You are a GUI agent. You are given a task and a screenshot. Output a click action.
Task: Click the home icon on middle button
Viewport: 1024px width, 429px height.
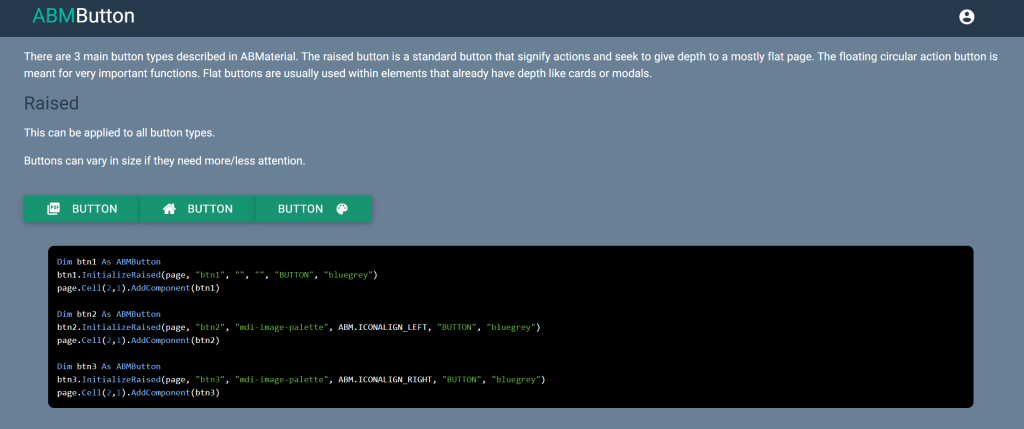tap(169, 209)
